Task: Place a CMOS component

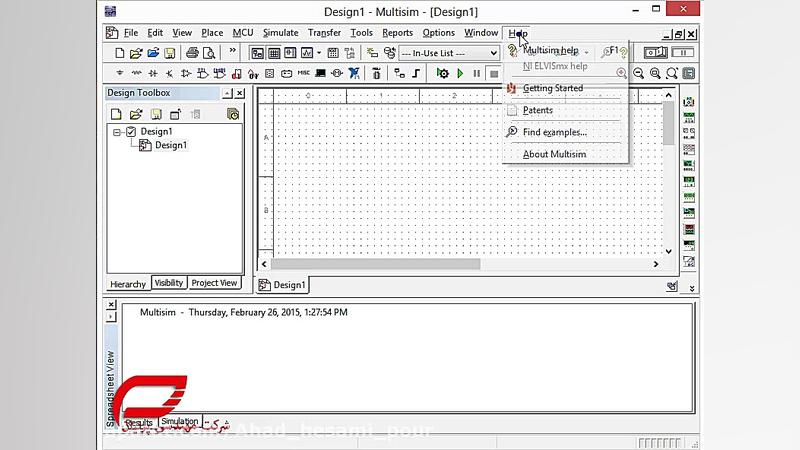Action: coord(219,73)
